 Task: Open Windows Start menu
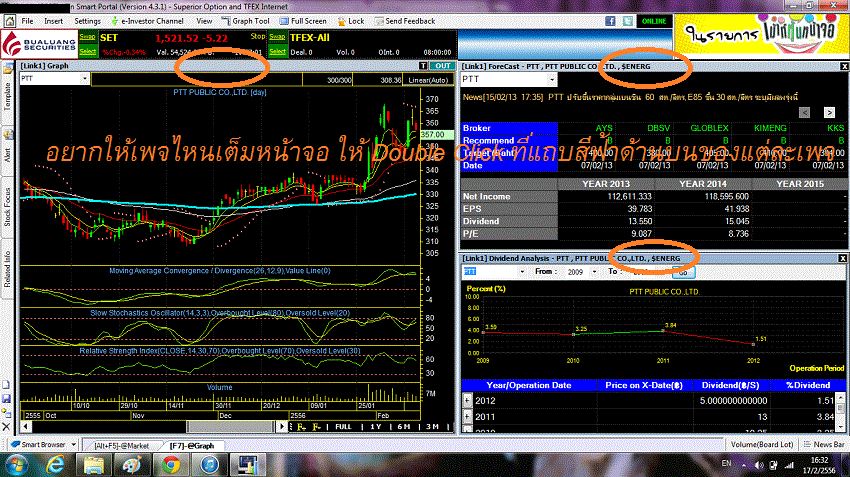(17, 465)
